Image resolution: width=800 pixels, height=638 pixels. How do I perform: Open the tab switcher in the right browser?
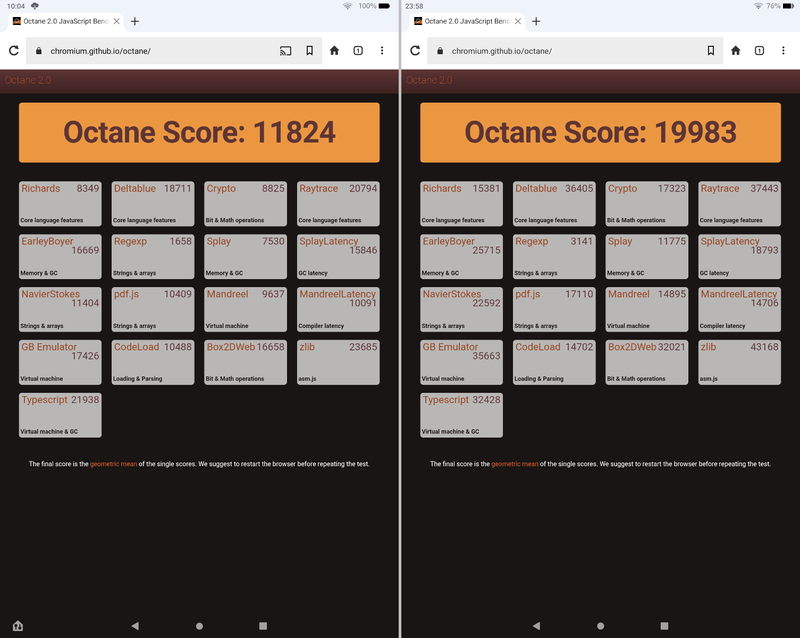(760, 50)
